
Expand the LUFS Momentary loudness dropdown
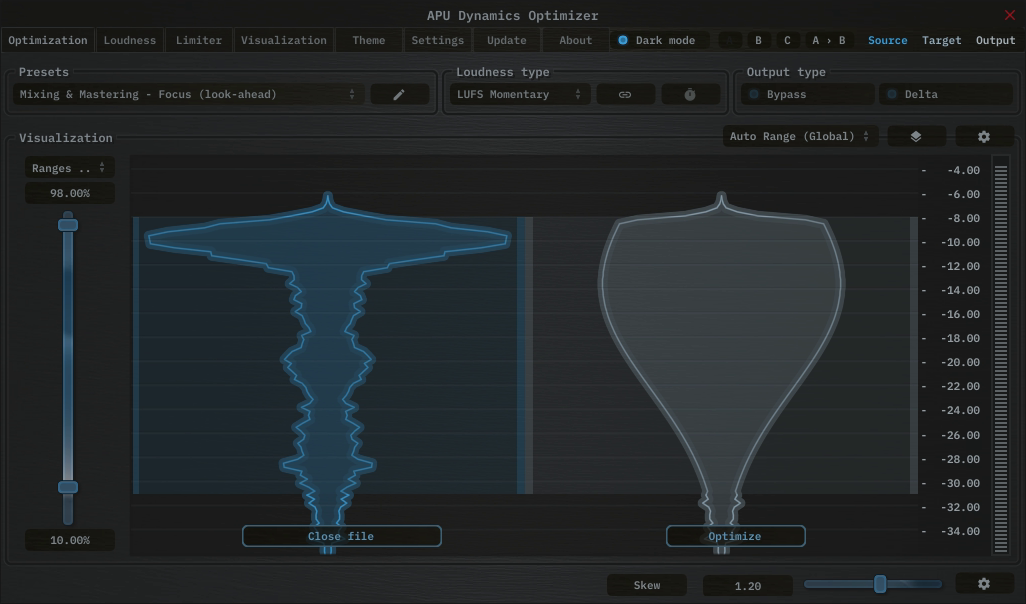(519, 94)
